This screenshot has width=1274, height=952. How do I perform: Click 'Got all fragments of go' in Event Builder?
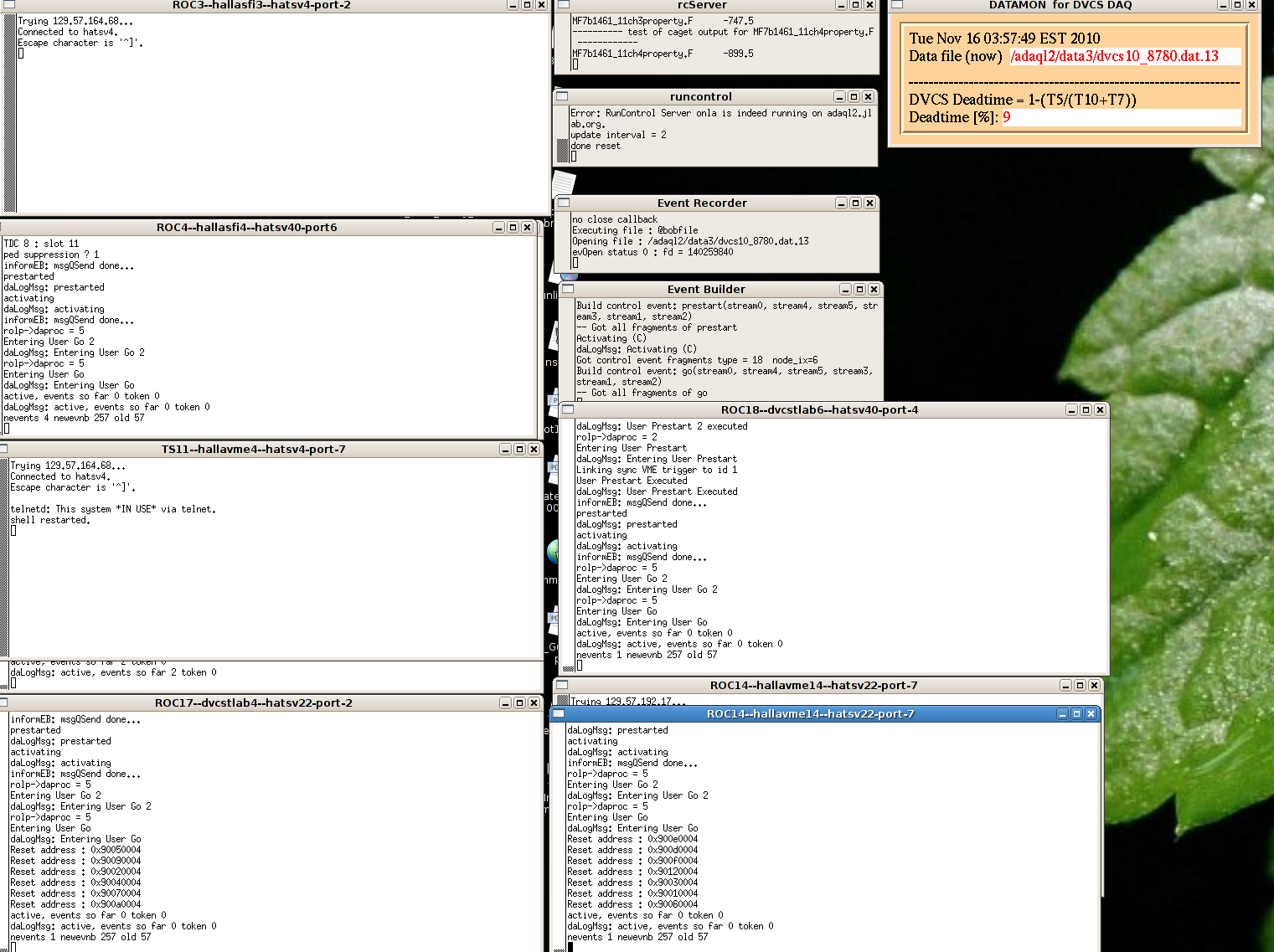pyautogui.click(x=642, y=393)
